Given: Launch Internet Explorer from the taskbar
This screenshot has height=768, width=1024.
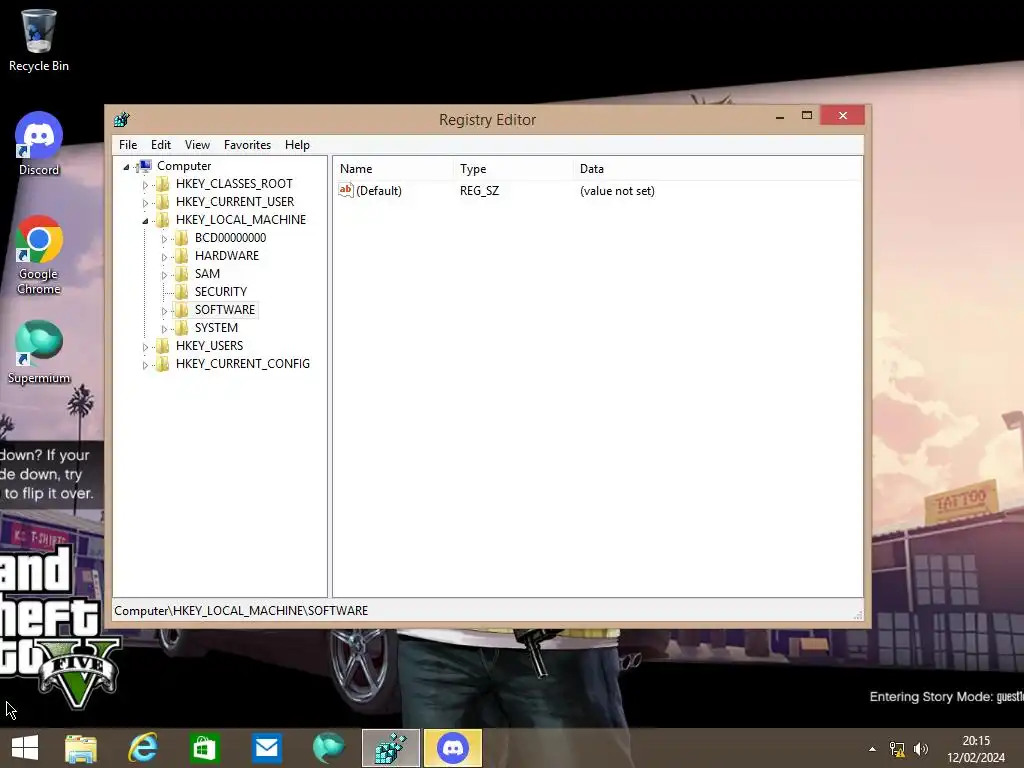Looking at the screenshot, I should 143,748.
